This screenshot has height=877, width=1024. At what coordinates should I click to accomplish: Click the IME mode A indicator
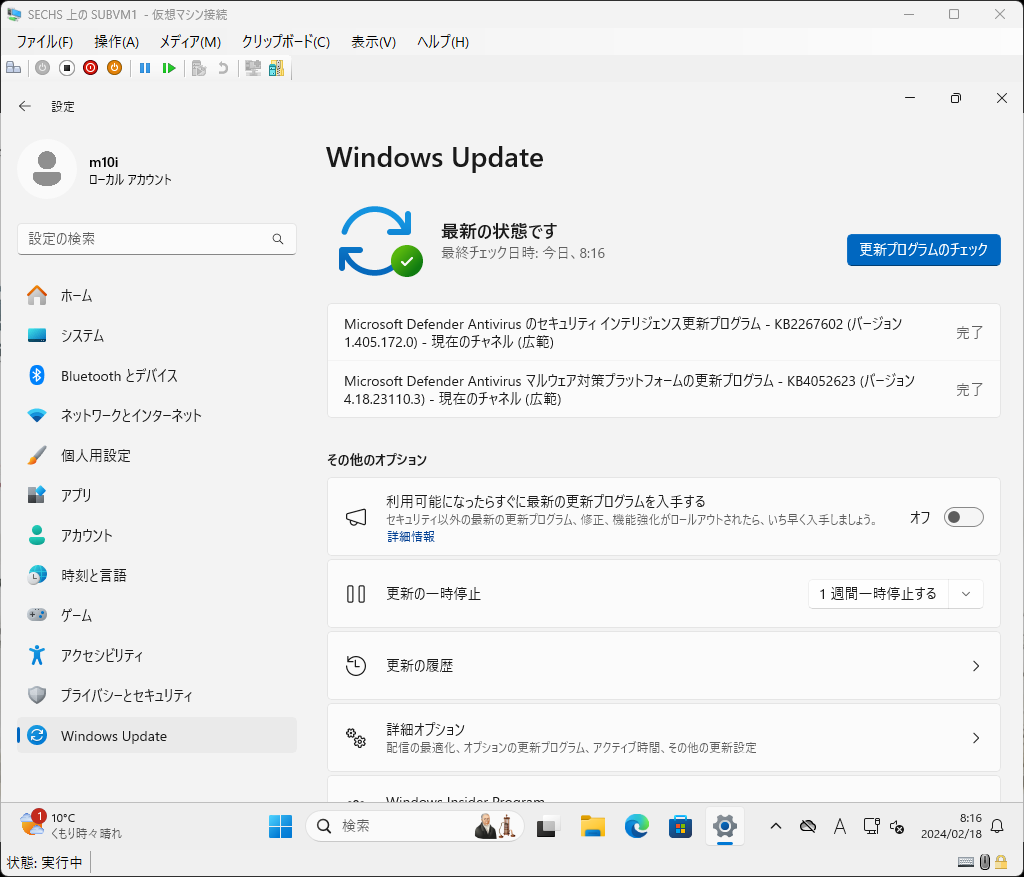pyautogui.click(x=840, y=827)
